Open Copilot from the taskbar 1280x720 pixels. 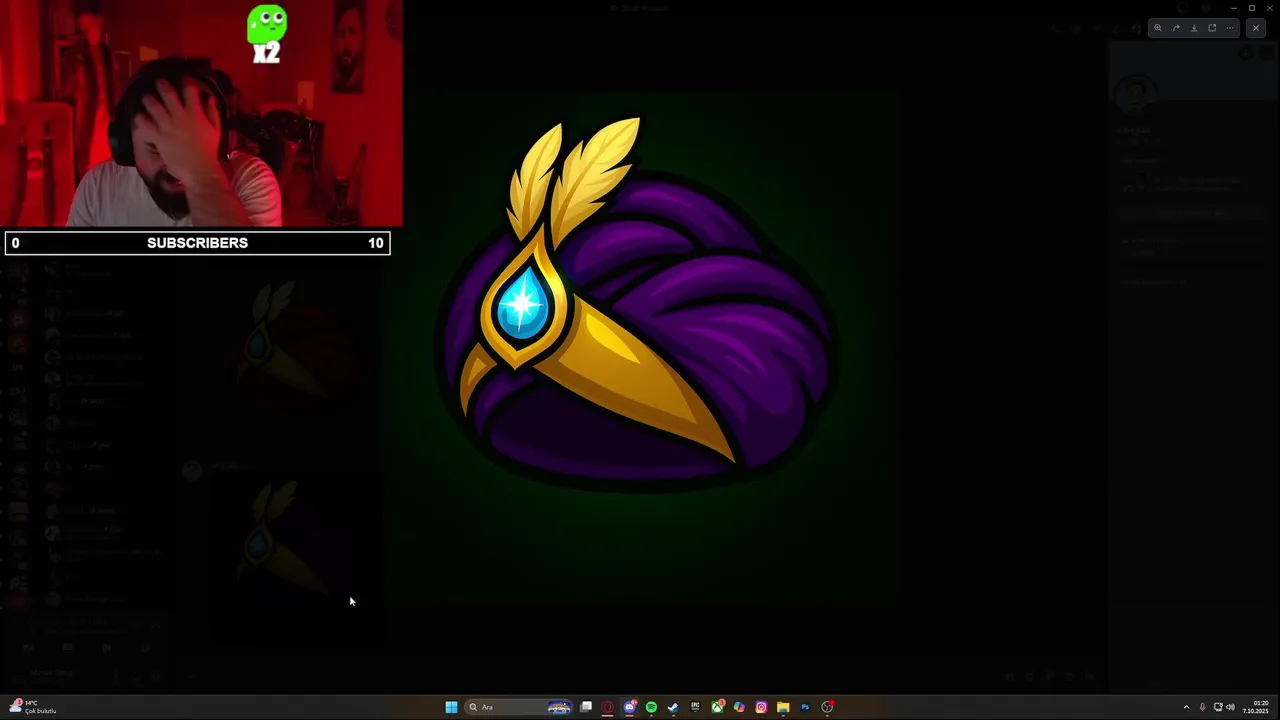739,707
